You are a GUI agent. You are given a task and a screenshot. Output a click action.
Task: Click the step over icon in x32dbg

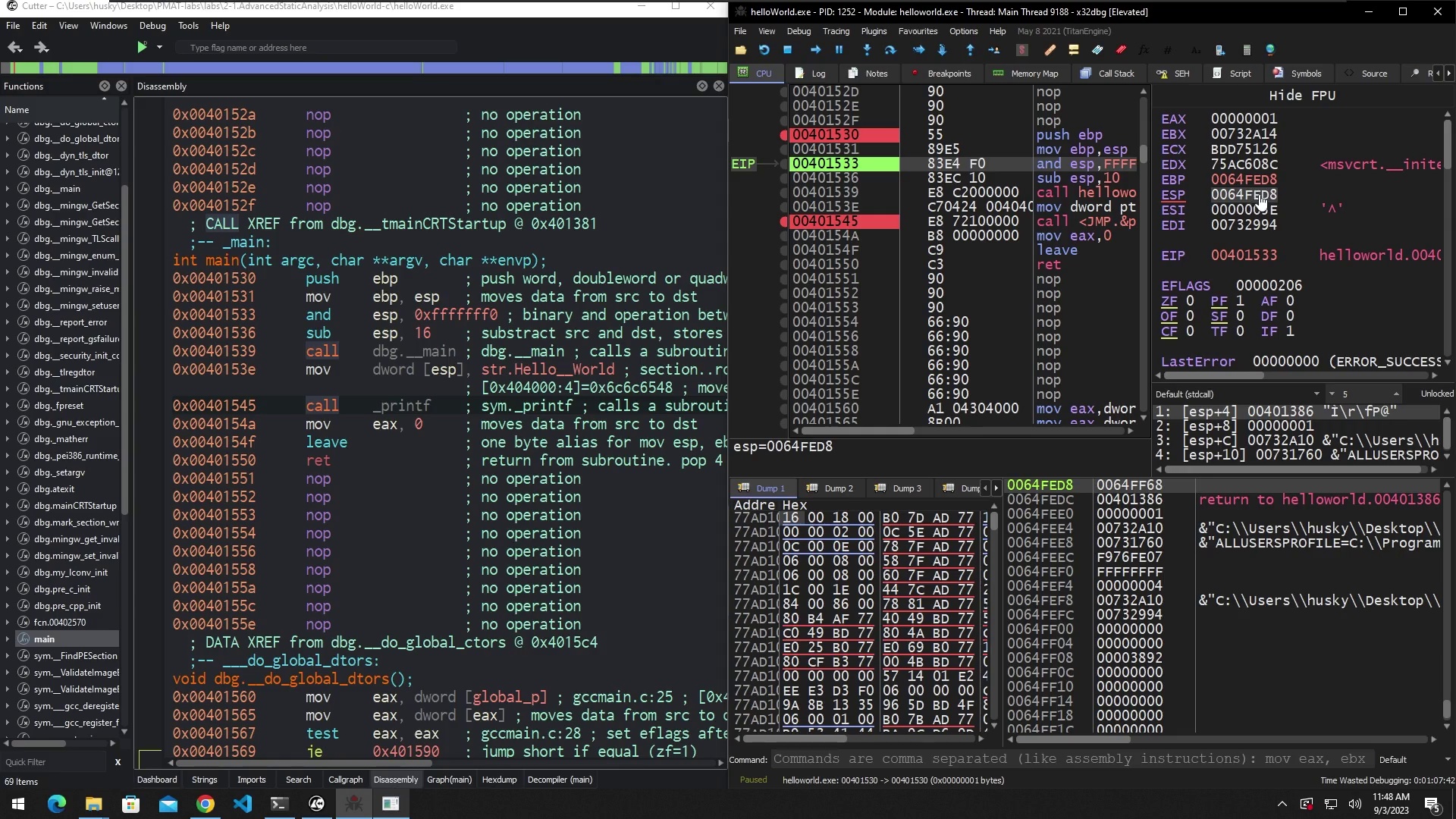[890, 50]
